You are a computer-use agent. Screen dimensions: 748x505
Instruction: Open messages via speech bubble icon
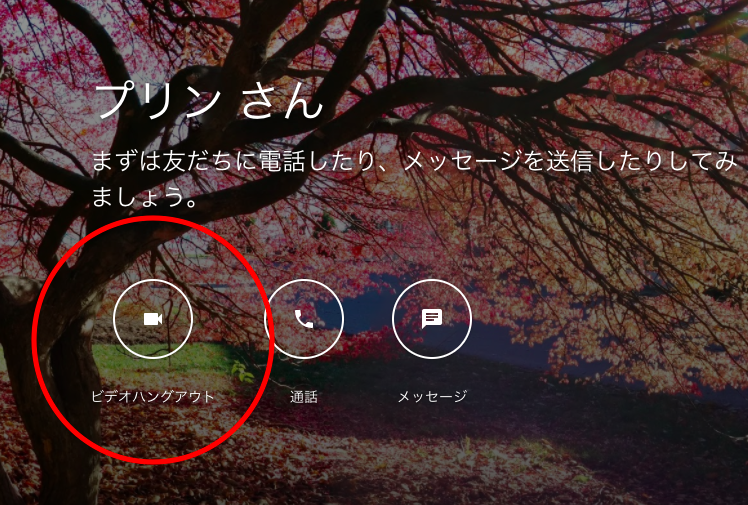tap(432, 319)
